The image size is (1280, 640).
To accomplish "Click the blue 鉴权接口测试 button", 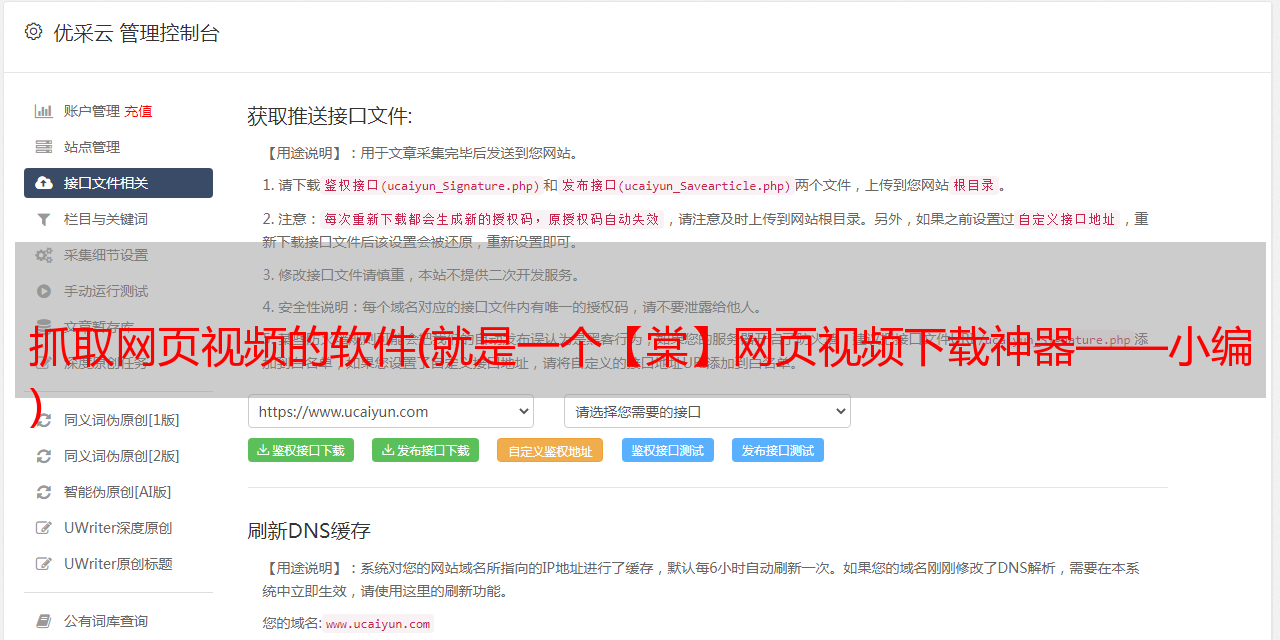I will [668, 450].
